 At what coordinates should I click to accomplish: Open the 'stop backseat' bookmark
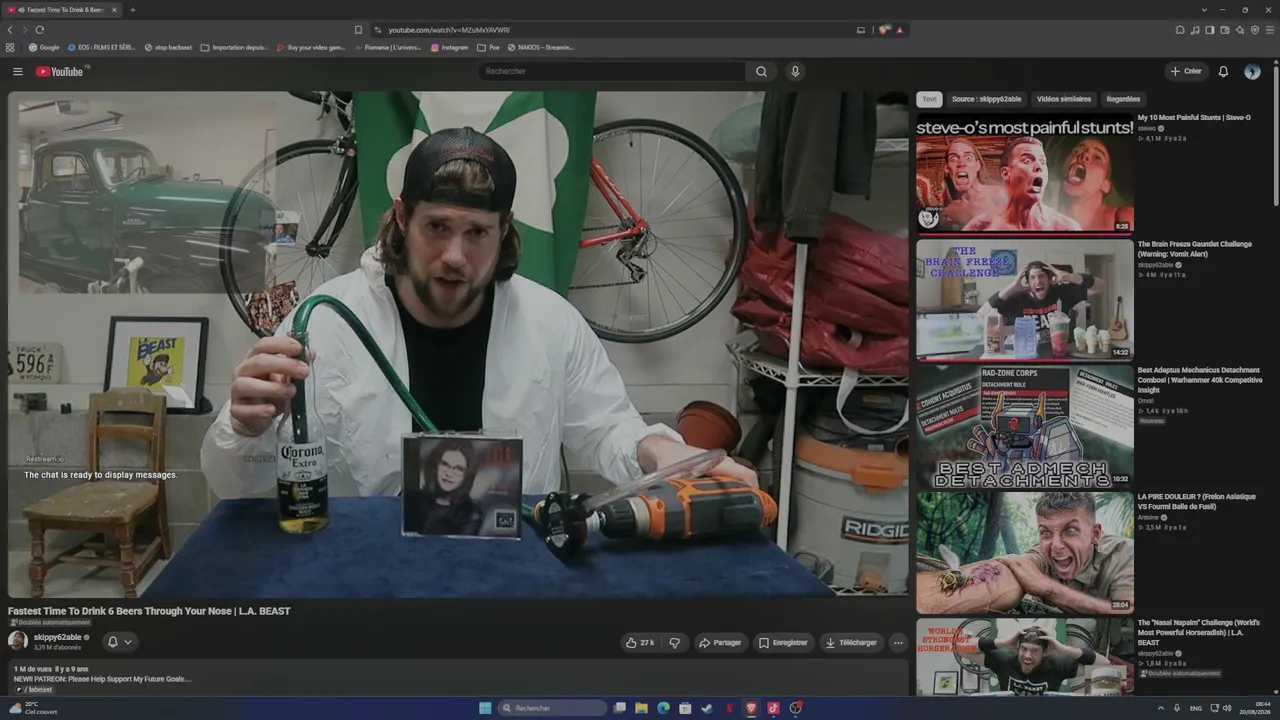[x=168, y=47]
